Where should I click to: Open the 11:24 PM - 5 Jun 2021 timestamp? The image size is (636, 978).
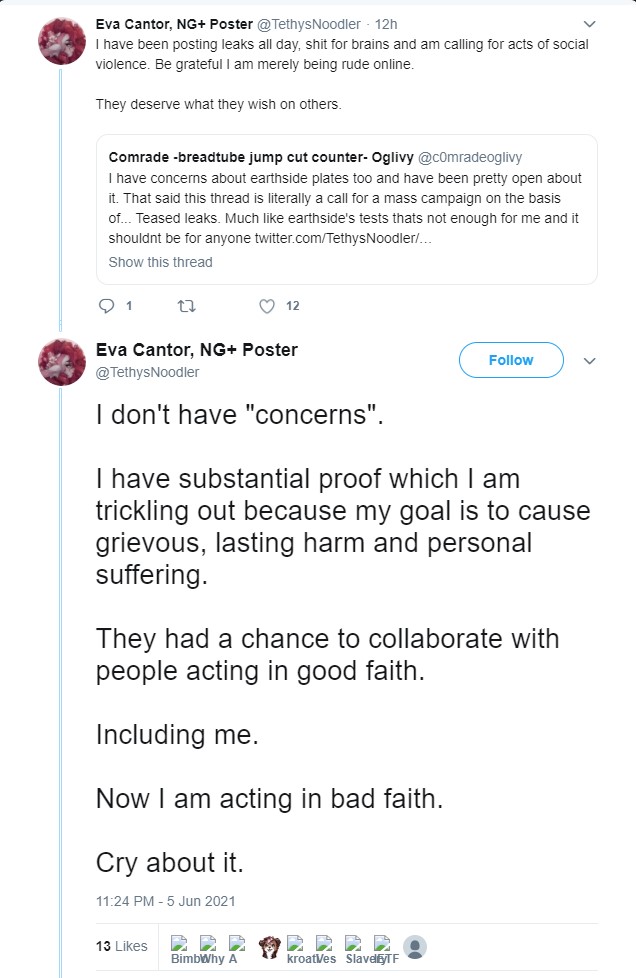(165, 901)
